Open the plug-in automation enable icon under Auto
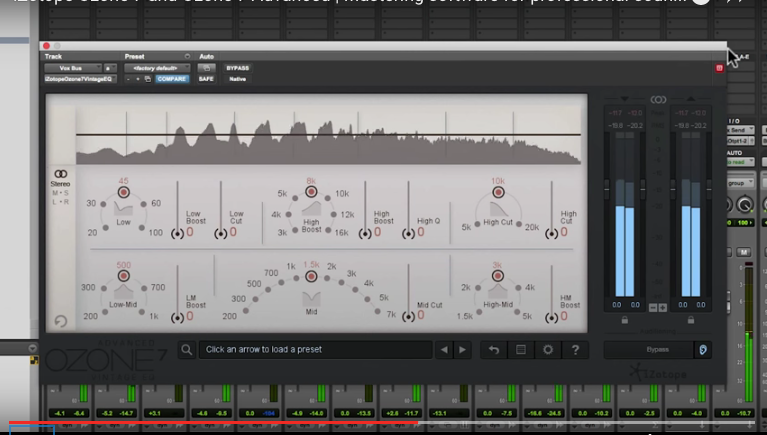The height and width of the screenshot is (435, 767). [206, 68]
